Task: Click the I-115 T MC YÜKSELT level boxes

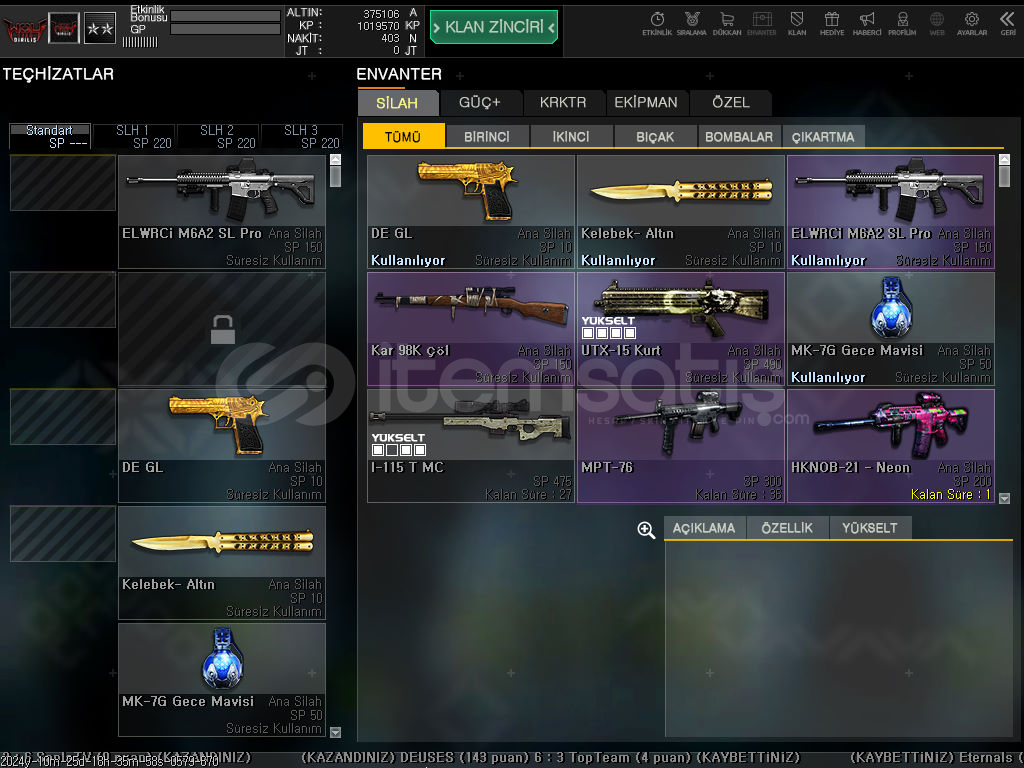Action: pos(399,450)
